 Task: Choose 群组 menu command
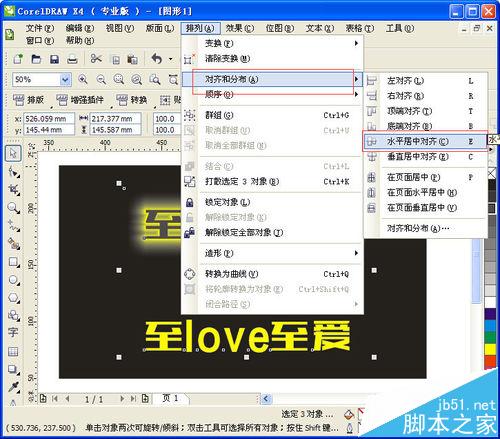click(272, 115)
